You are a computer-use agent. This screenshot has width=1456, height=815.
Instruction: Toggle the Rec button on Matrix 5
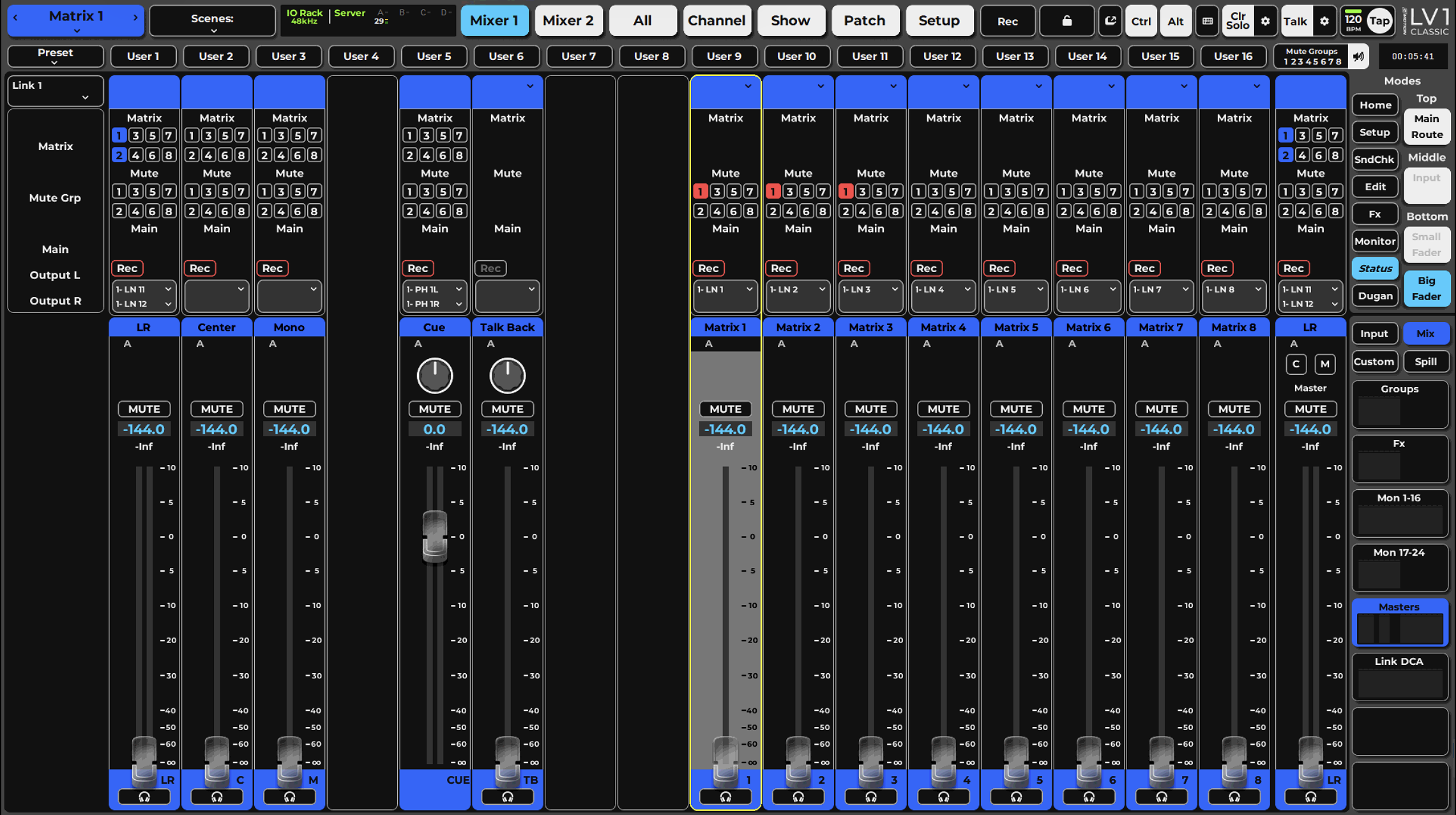(x=999, y=268)
